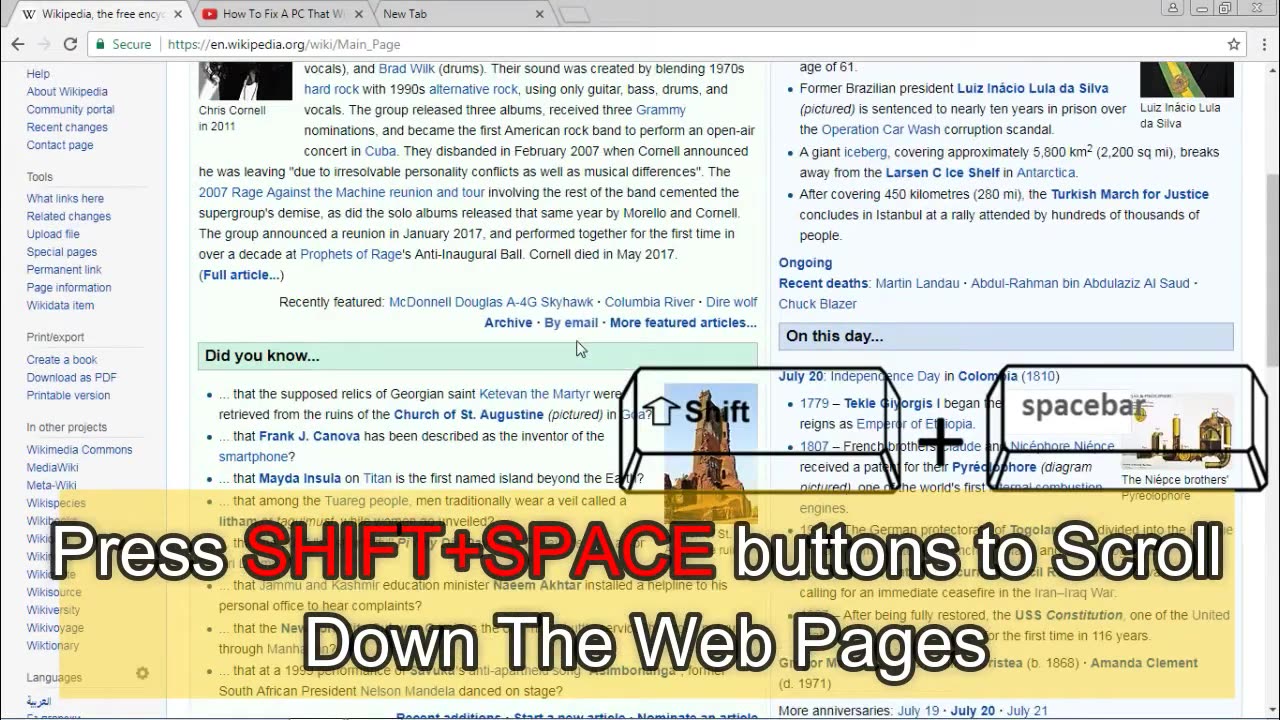Open the Frank J. Canova link
The width and height of the screenshot is (1280, 720).
(309, 436)
